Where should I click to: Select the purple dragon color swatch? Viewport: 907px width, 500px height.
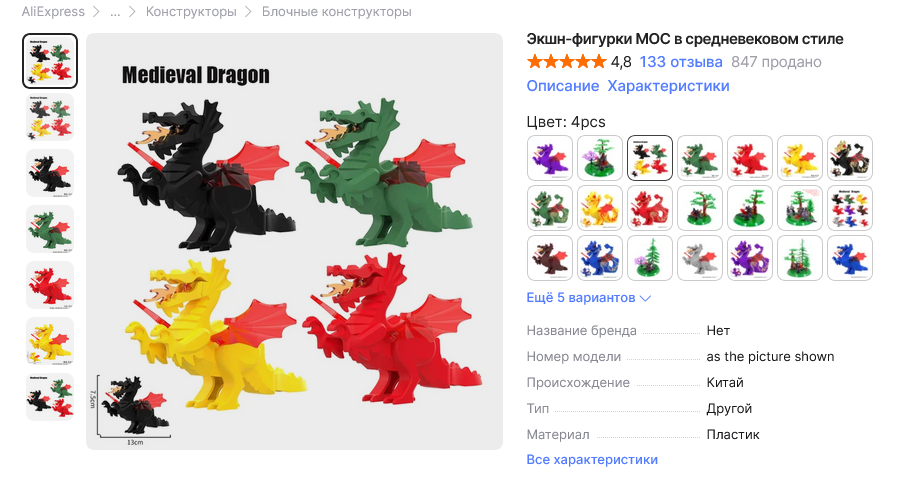550,158
